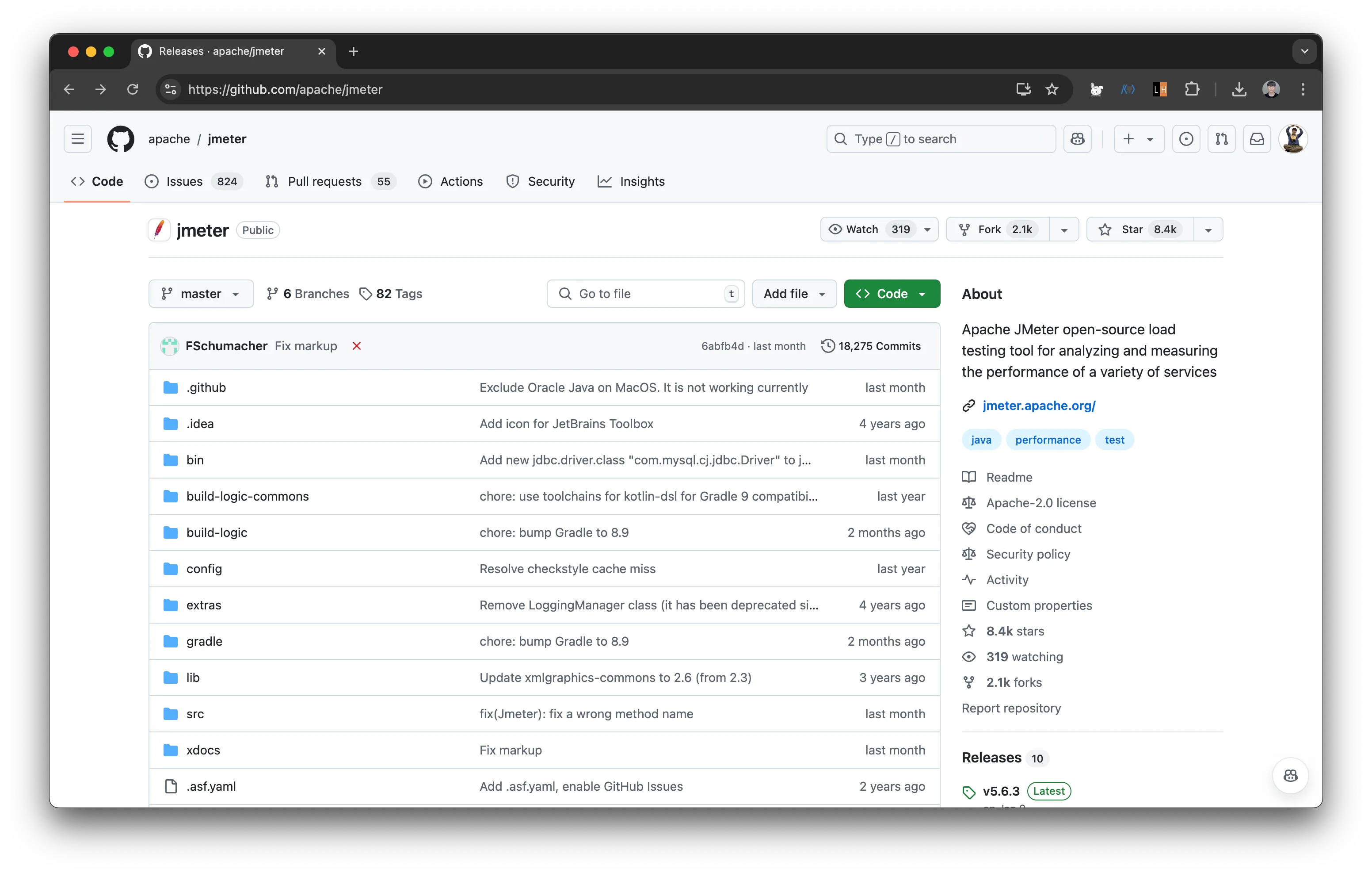Switch to the Issues tab
The height and width of the screenshot is (873, 1372).
(x=184, y=181)
